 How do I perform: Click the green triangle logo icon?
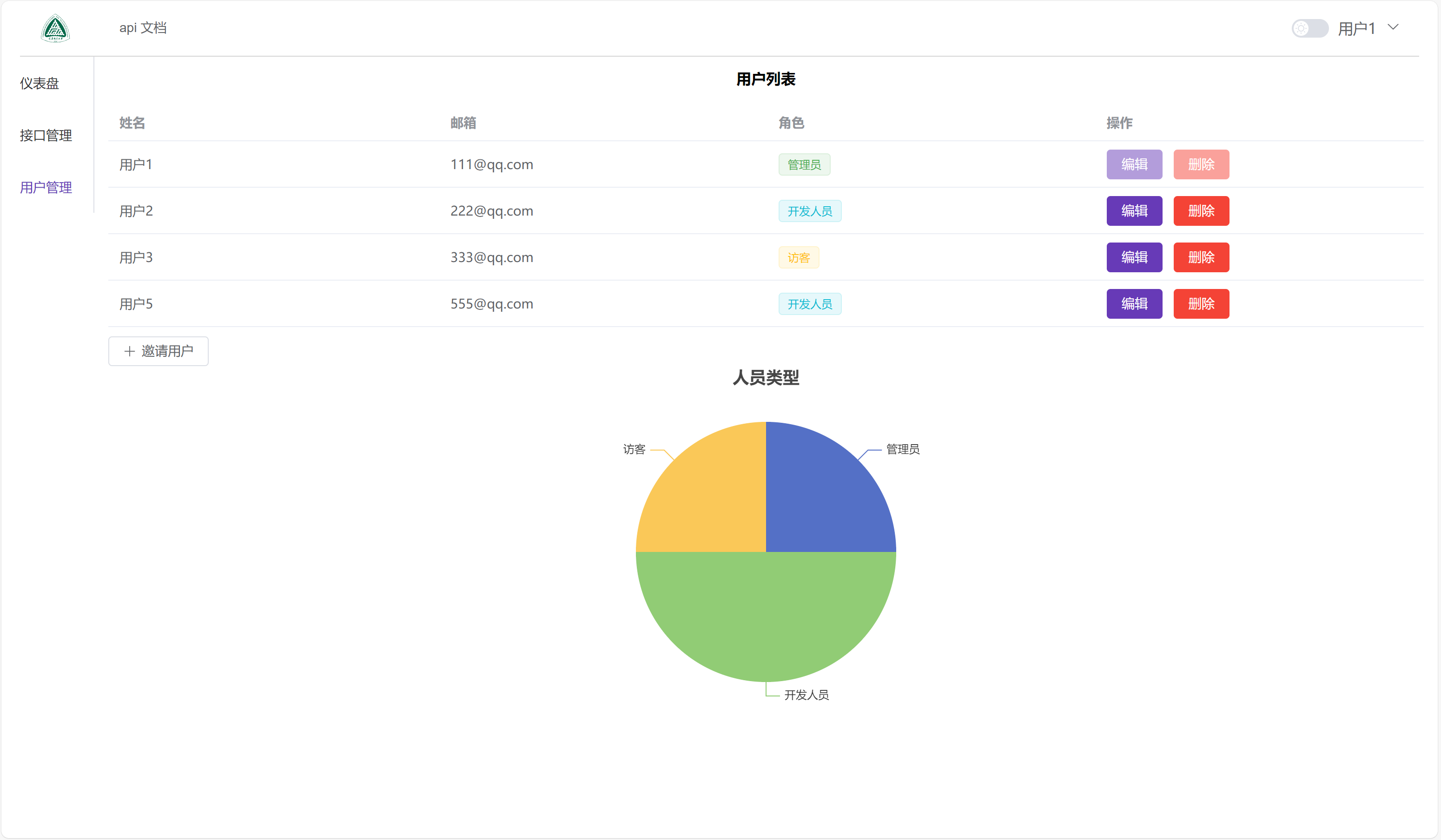(55, 28)
